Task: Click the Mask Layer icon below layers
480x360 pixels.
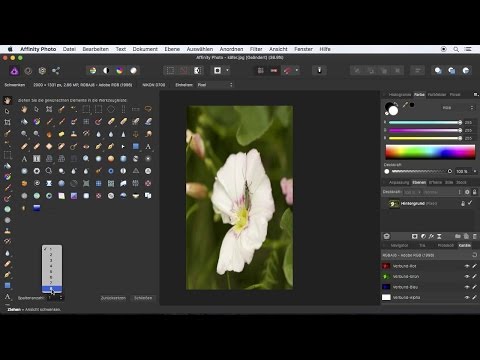Action: point(414,236)
